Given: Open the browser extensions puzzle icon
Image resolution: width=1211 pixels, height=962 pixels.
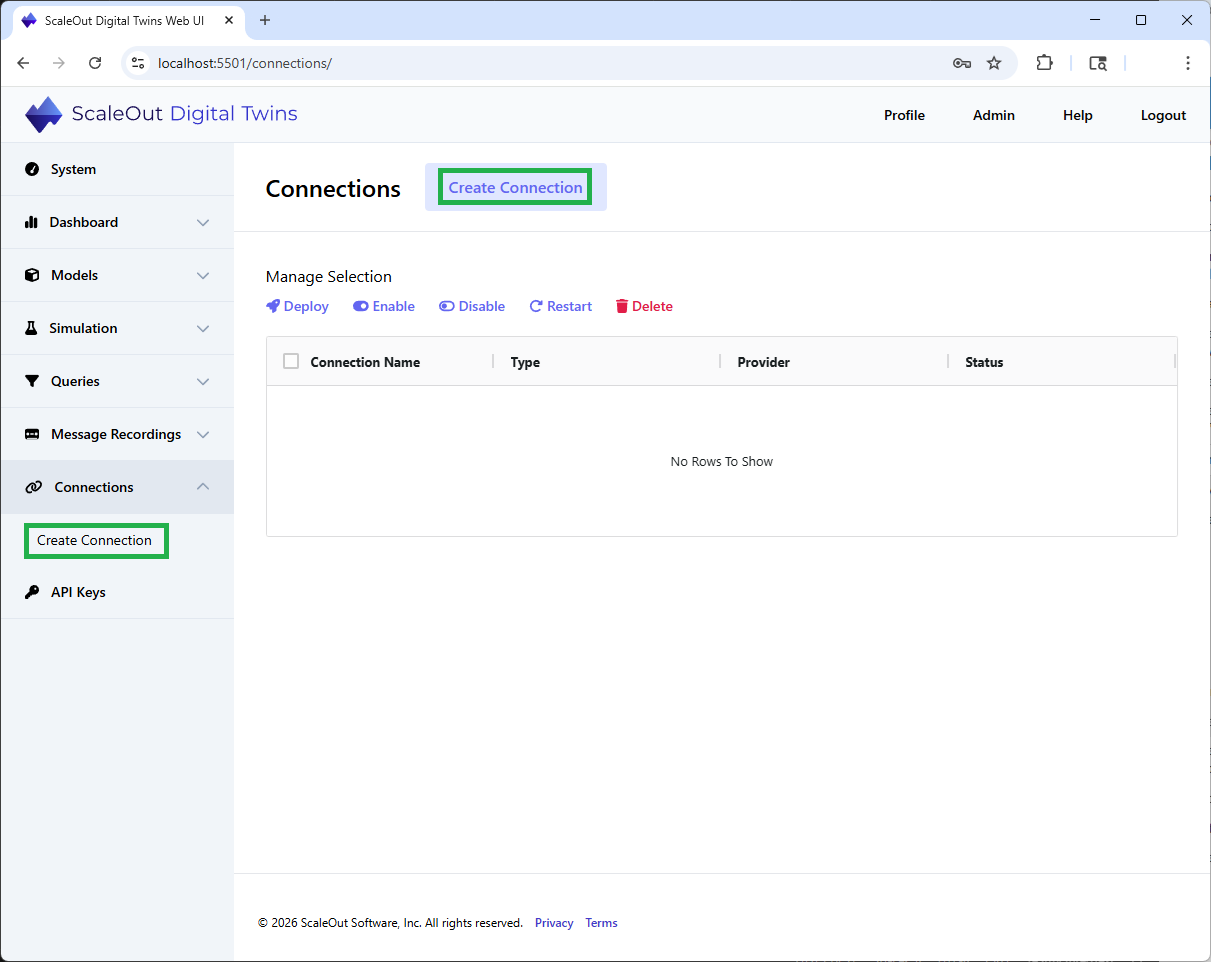Looking at the screenshot, I should click(x=1044, y=63).
